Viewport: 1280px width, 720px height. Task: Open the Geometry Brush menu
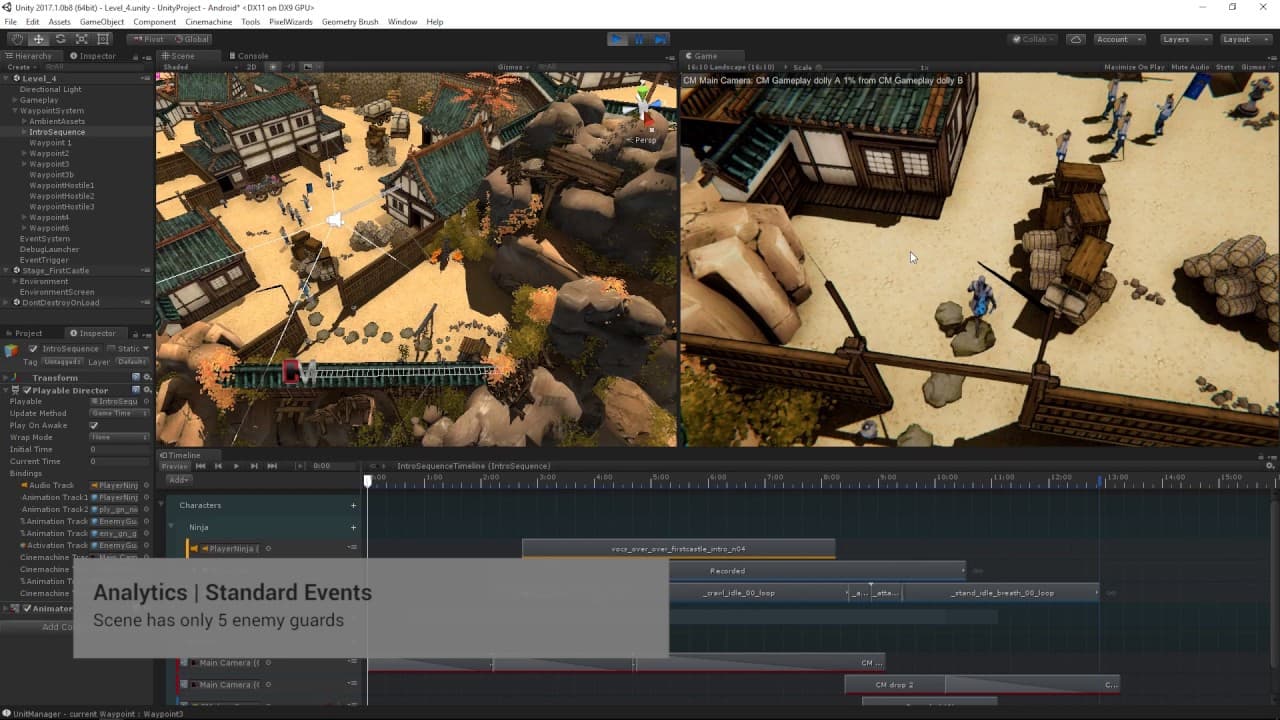coord(350,22)
